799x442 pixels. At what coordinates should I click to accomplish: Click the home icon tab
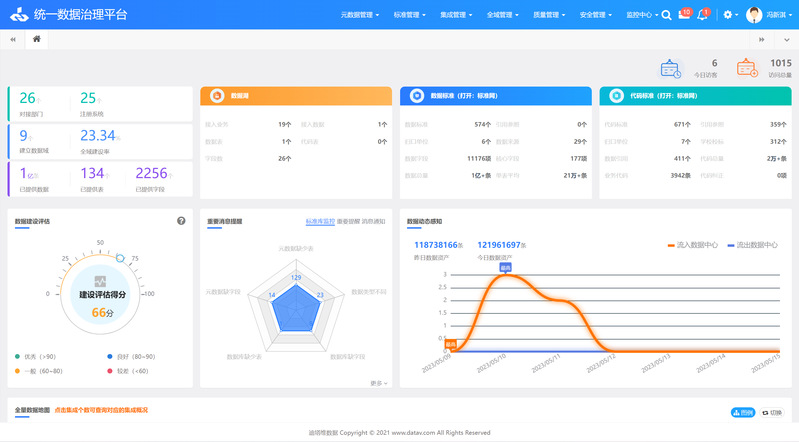tap(37, 39)
